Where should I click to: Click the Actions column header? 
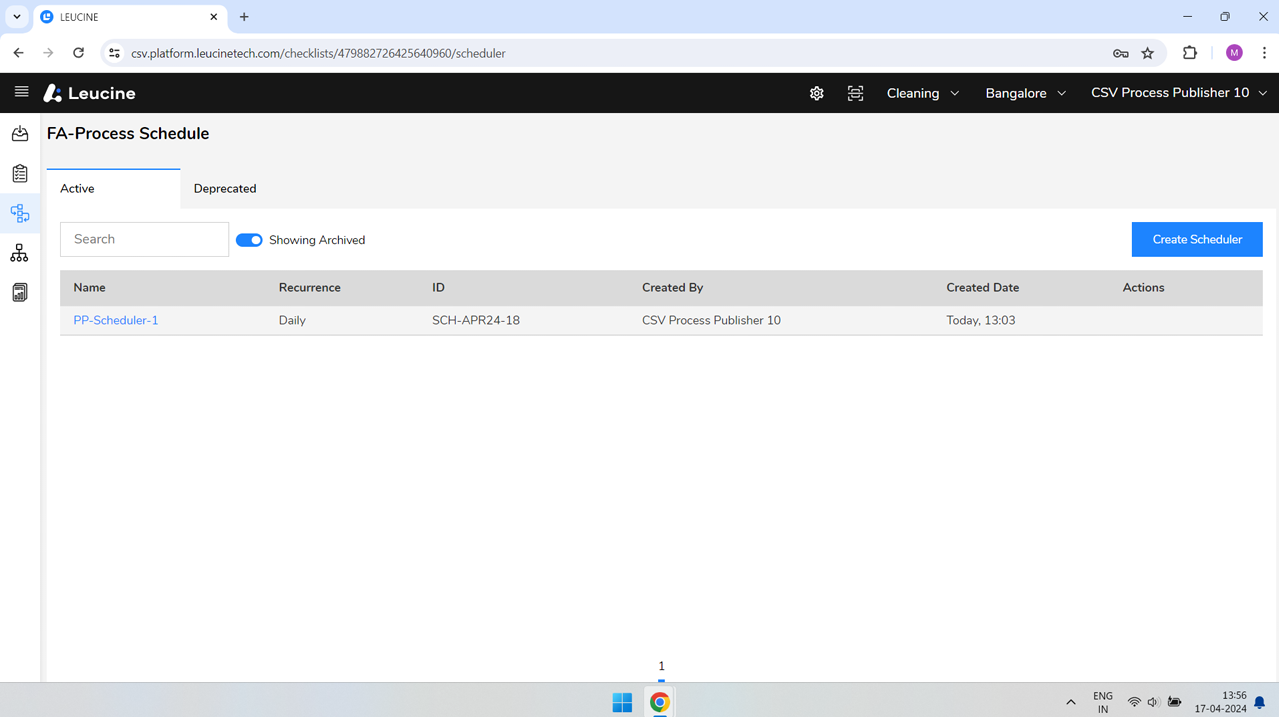pyautogui.click(x=1143, y=287)
